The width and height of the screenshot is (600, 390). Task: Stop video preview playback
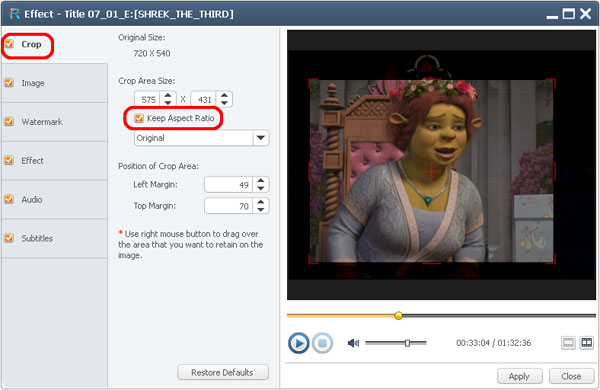322,343
